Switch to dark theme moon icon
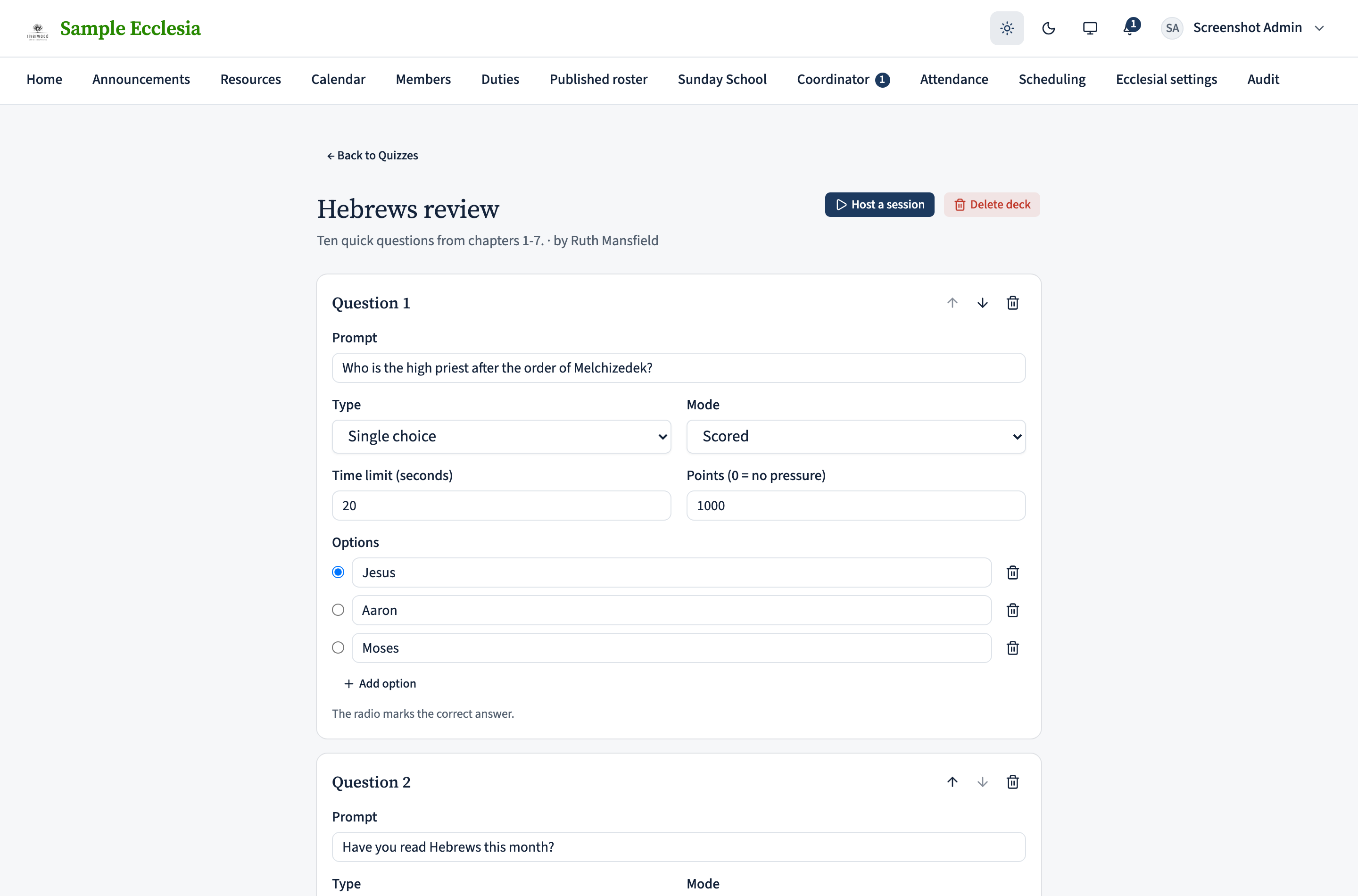Image resolution: width=1358 pixels, height=896 pixels. (x=1048, y=28)
